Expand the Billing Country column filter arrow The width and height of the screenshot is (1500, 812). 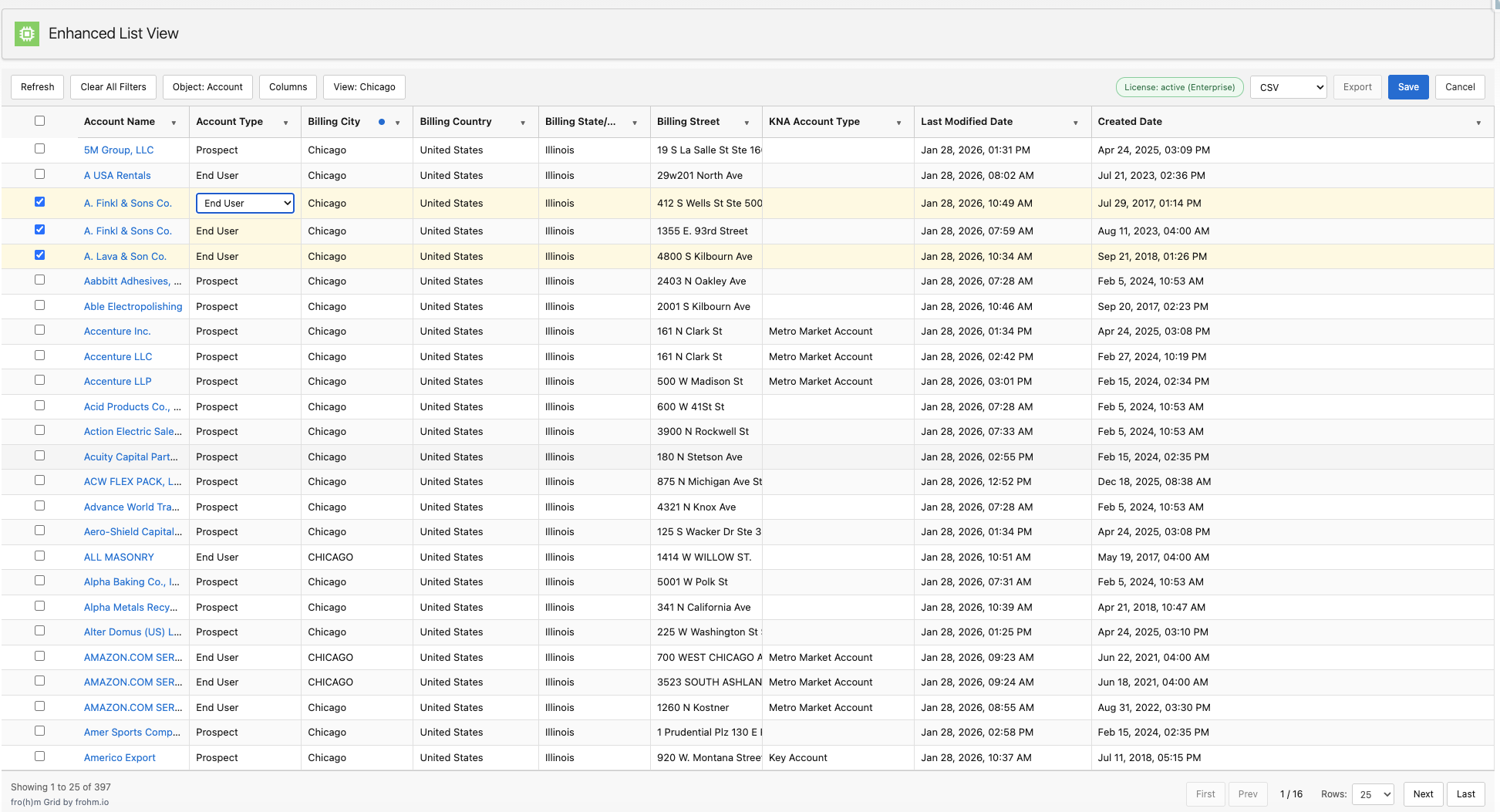[523, 122]
